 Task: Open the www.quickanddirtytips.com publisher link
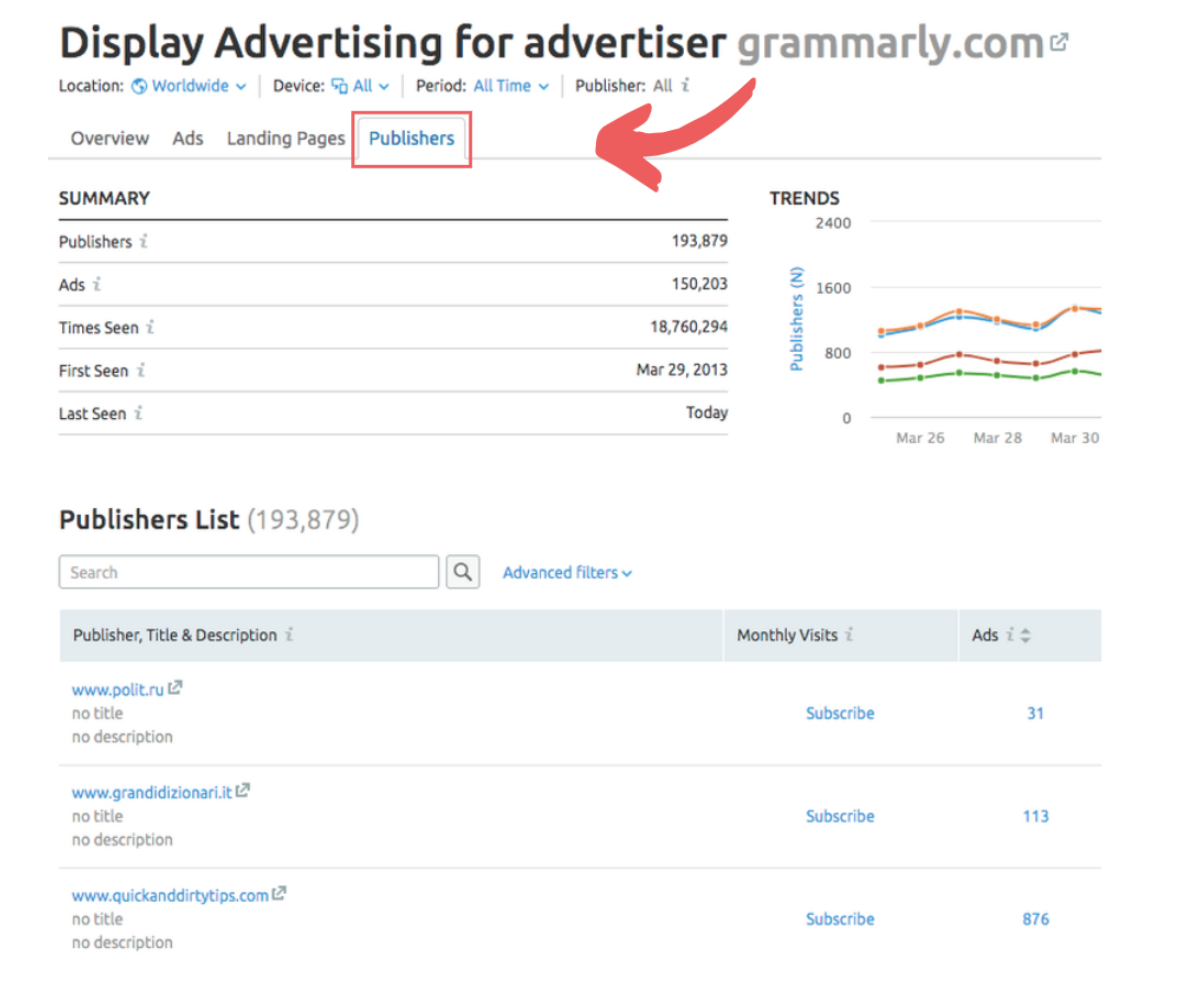point(170,895)
